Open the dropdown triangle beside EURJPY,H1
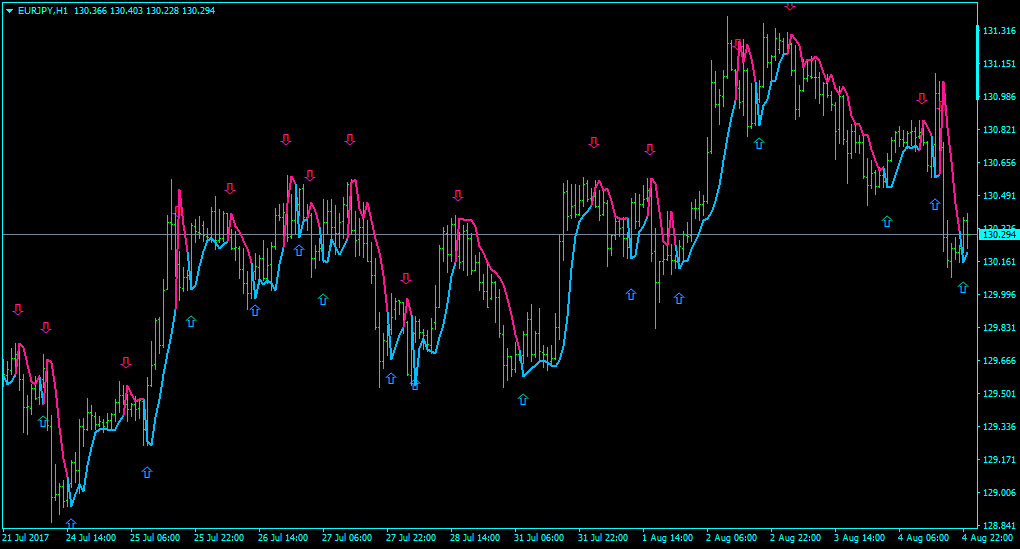Screen dimensions: 1020x549 (x=9, y=11)
